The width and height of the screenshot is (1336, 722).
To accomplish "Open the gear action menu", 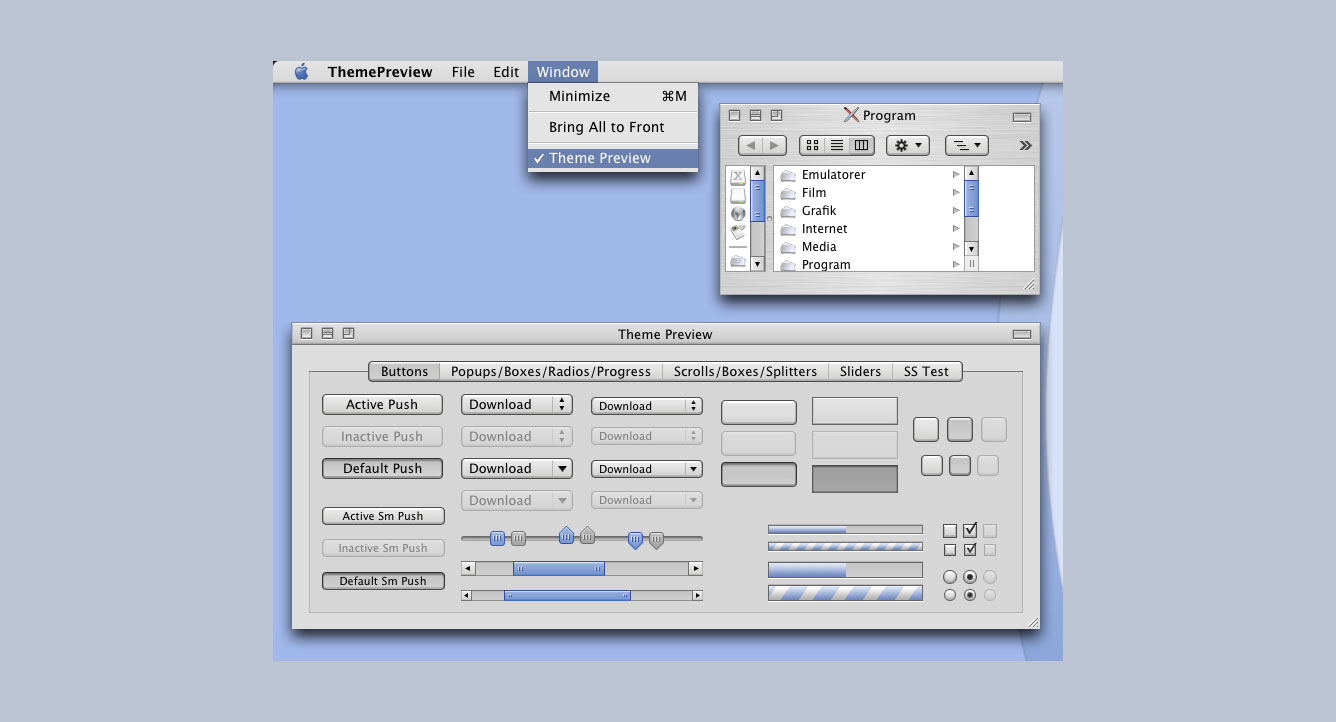I will (908, 145).
